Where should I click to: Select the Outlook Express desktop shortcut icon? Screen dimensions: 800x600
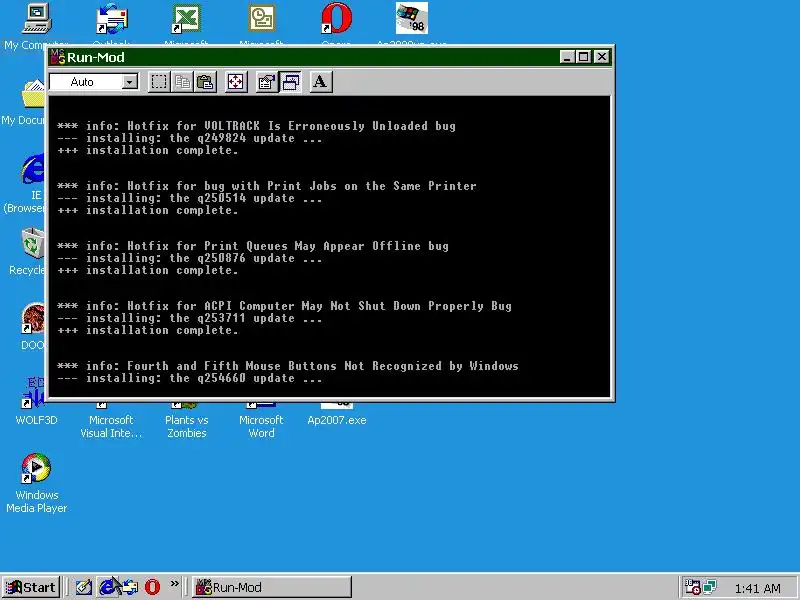point(111,18)
